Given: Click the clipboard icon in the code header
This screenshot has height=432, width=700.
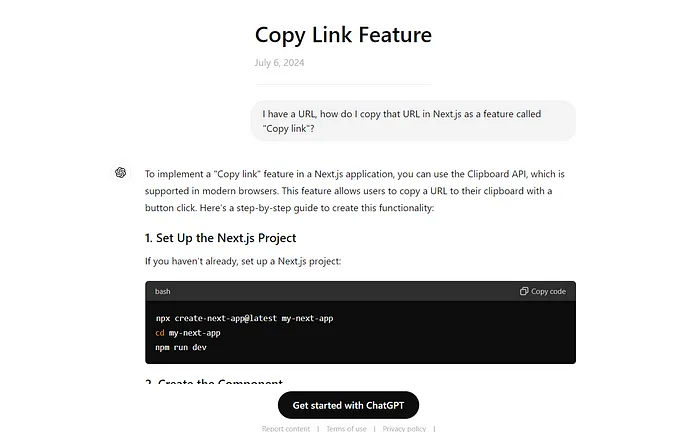Looking at the screenshot, I should coord(524,291).
